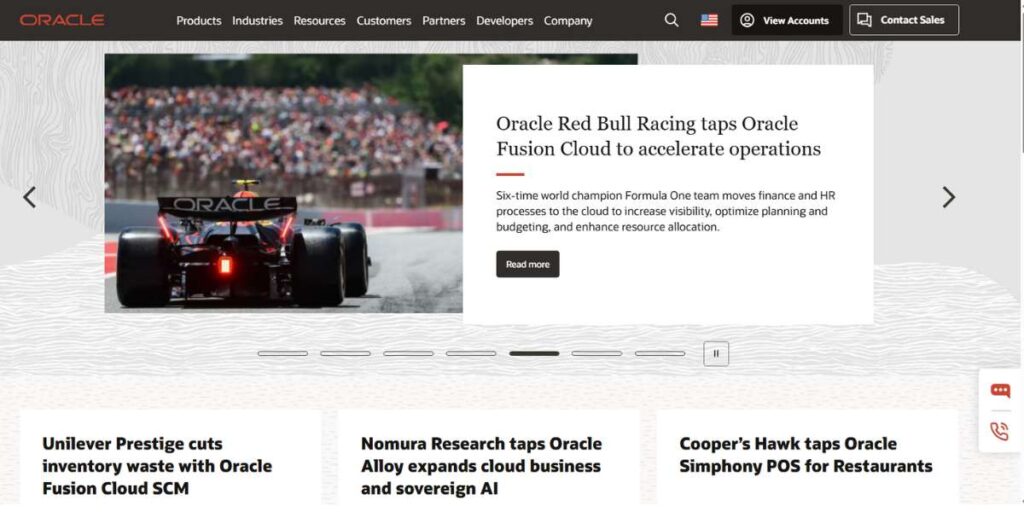This screenshot has height=512, width=1024.
Task: Select the third carousel slide indicator
Action: coord(408,353)
